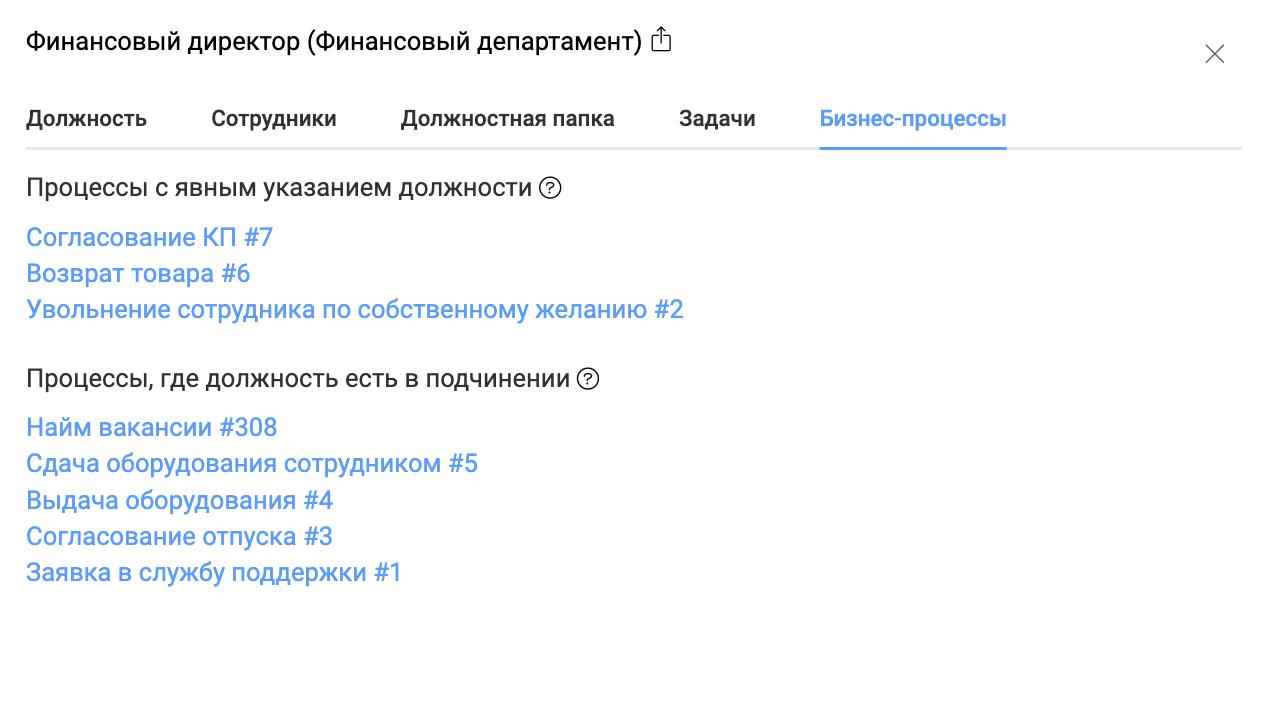Open process Согласование КП #7
The image size is (1270, 724).
[149, 237]
